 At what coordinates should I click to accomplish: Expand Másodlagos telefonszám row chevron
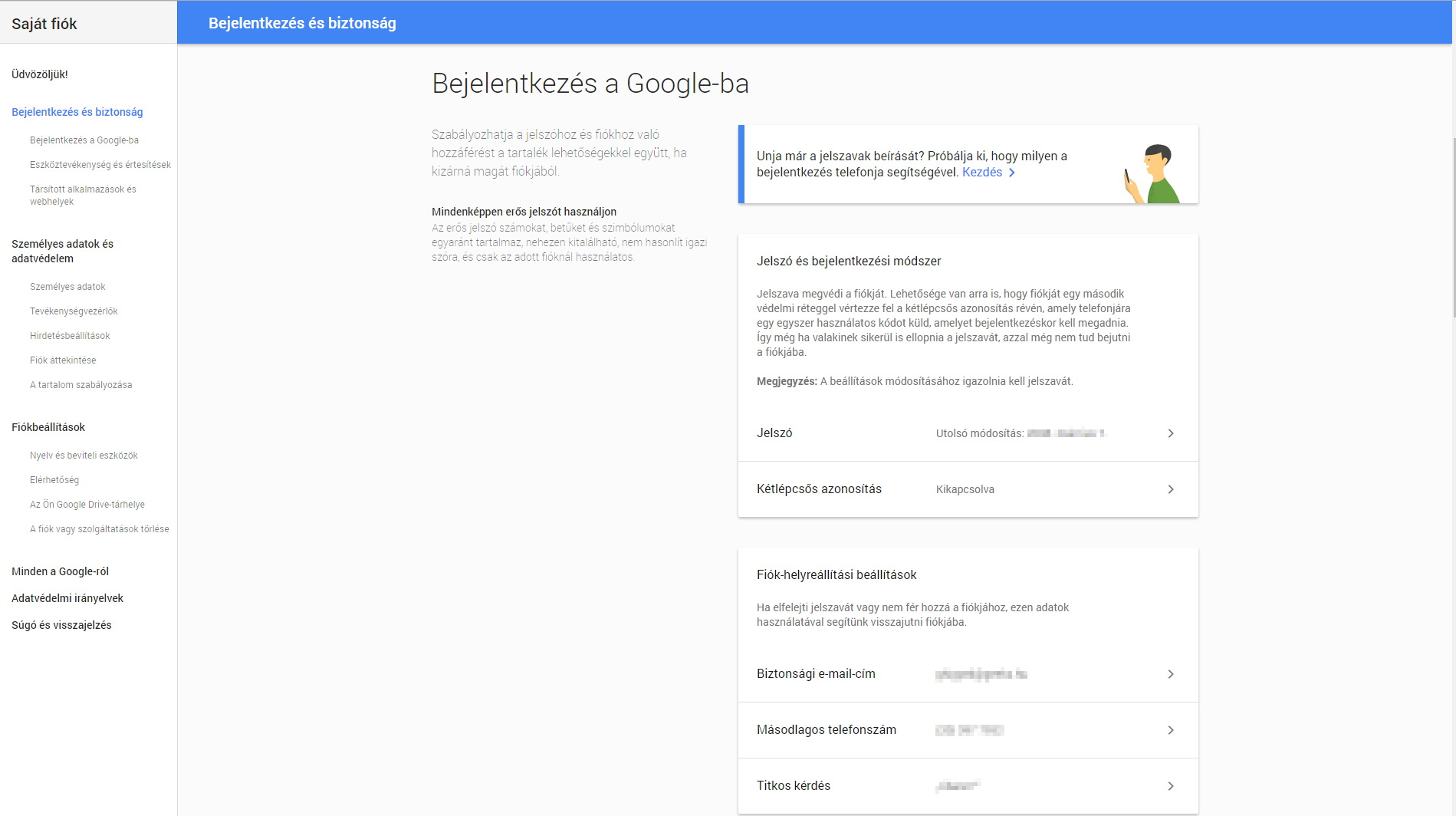coord(1170,730)
